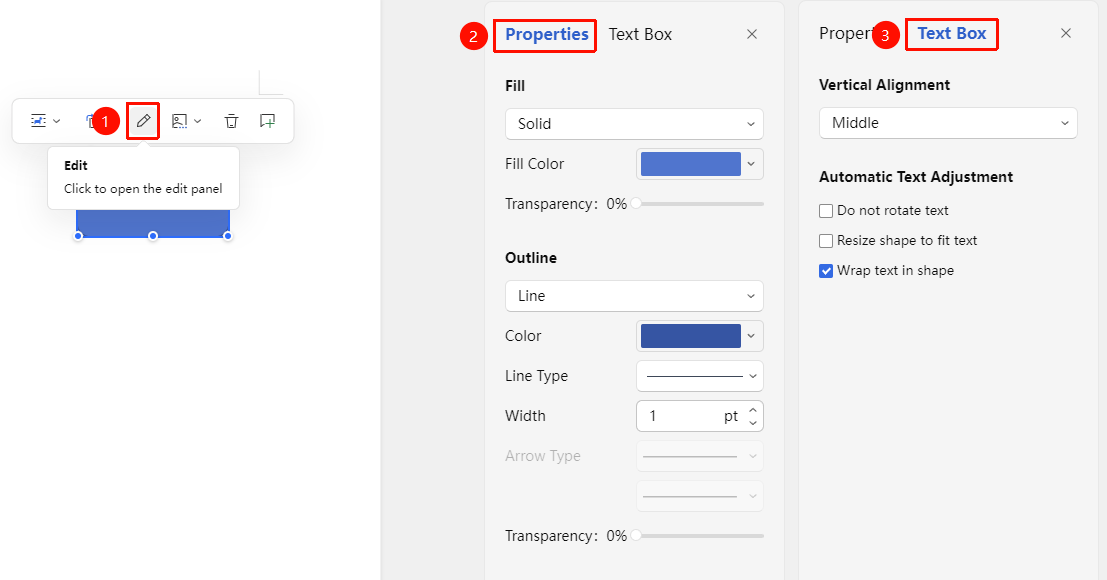Click the "Vertical Alignment" heading
The image size is (1107, 580).
coord(884,85)
